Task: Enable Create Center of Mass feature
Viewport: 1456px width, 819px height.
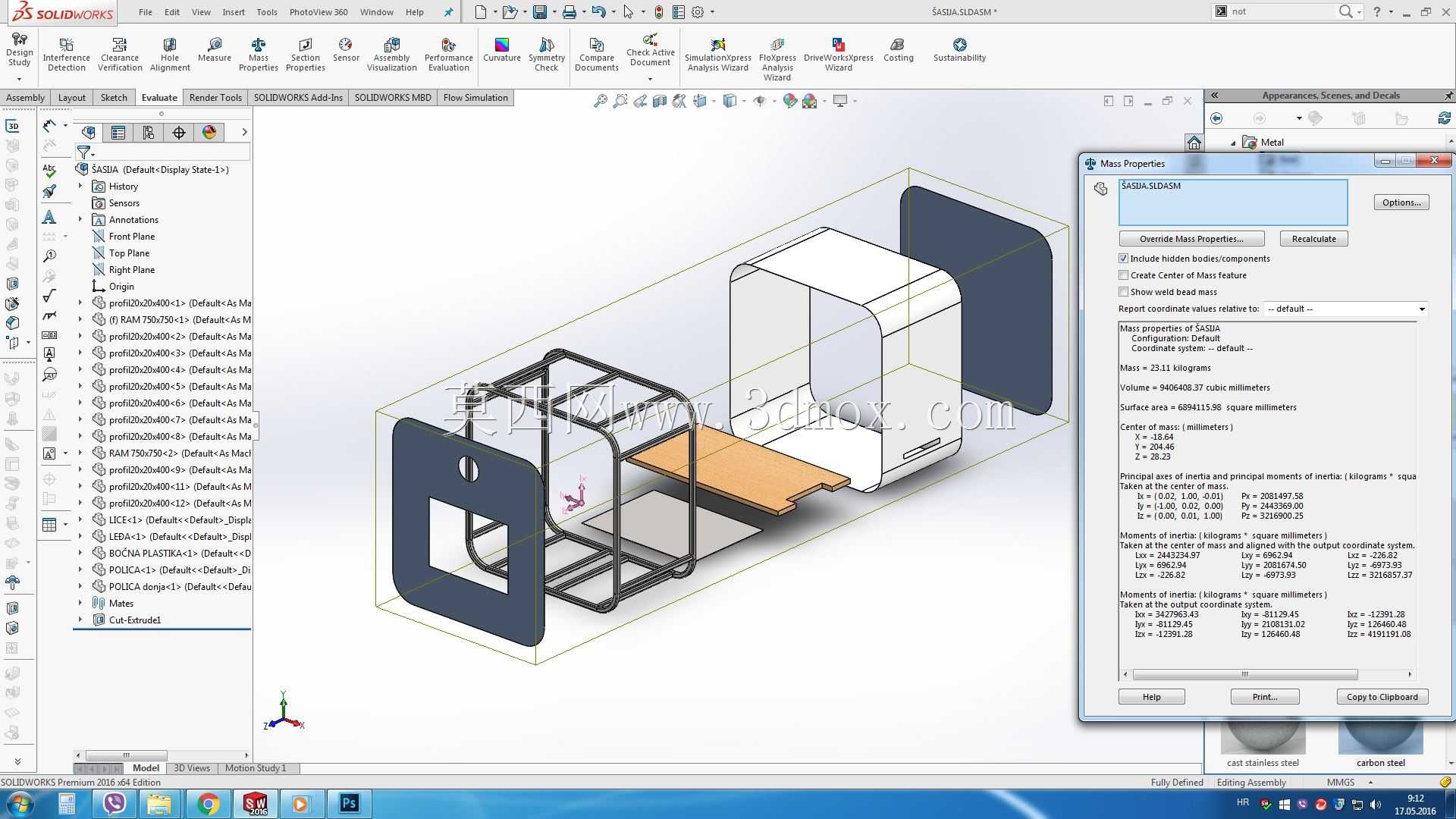Action: click(1123, 275)
